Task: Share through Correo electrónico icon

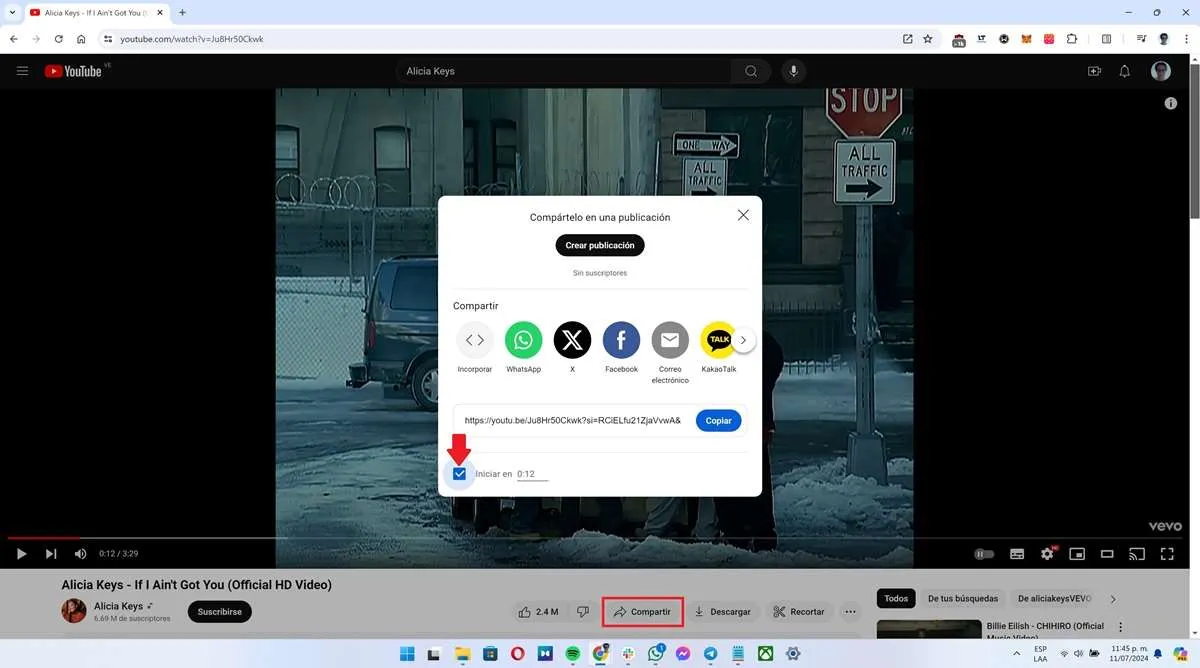Action: (x=670, y=340)
